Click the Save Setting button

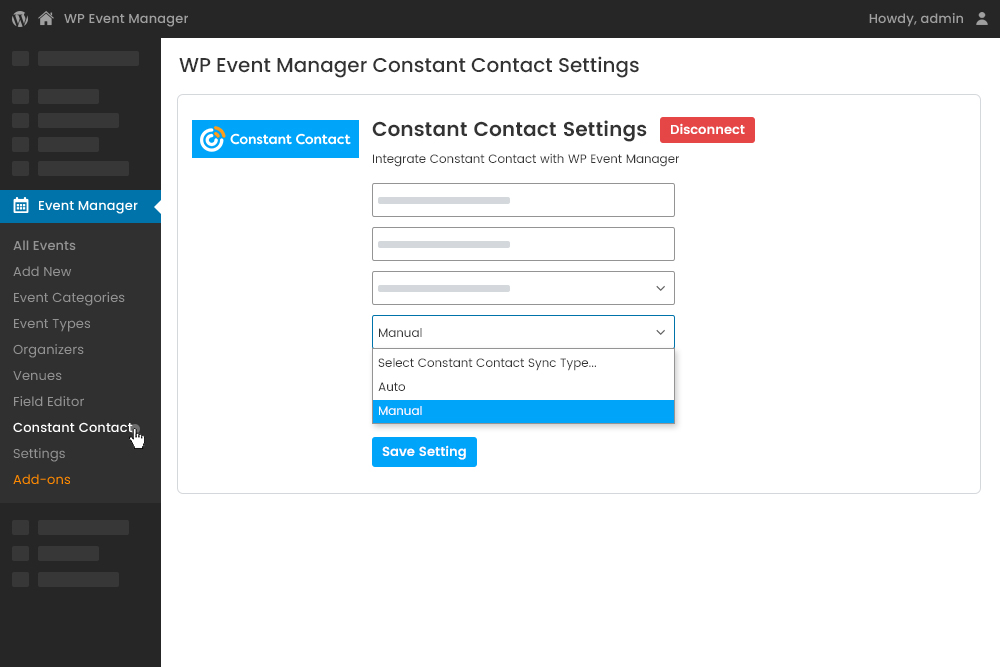pyautogui.click(x=424, y=451)
